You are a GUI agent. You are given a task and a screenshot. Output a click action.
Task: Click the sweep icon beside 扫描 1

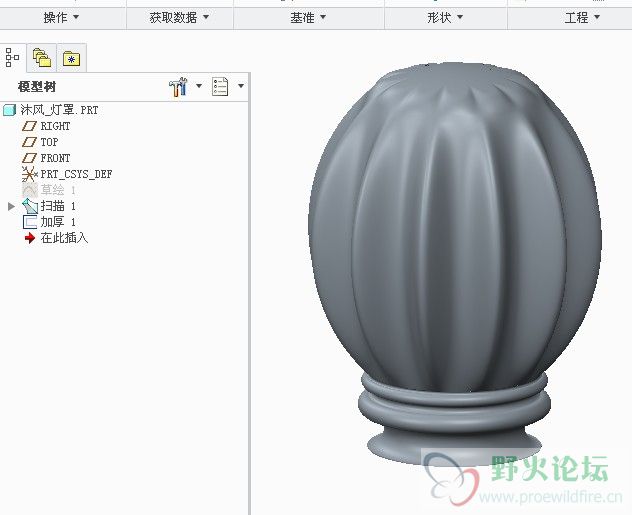[x=30, y=206]
